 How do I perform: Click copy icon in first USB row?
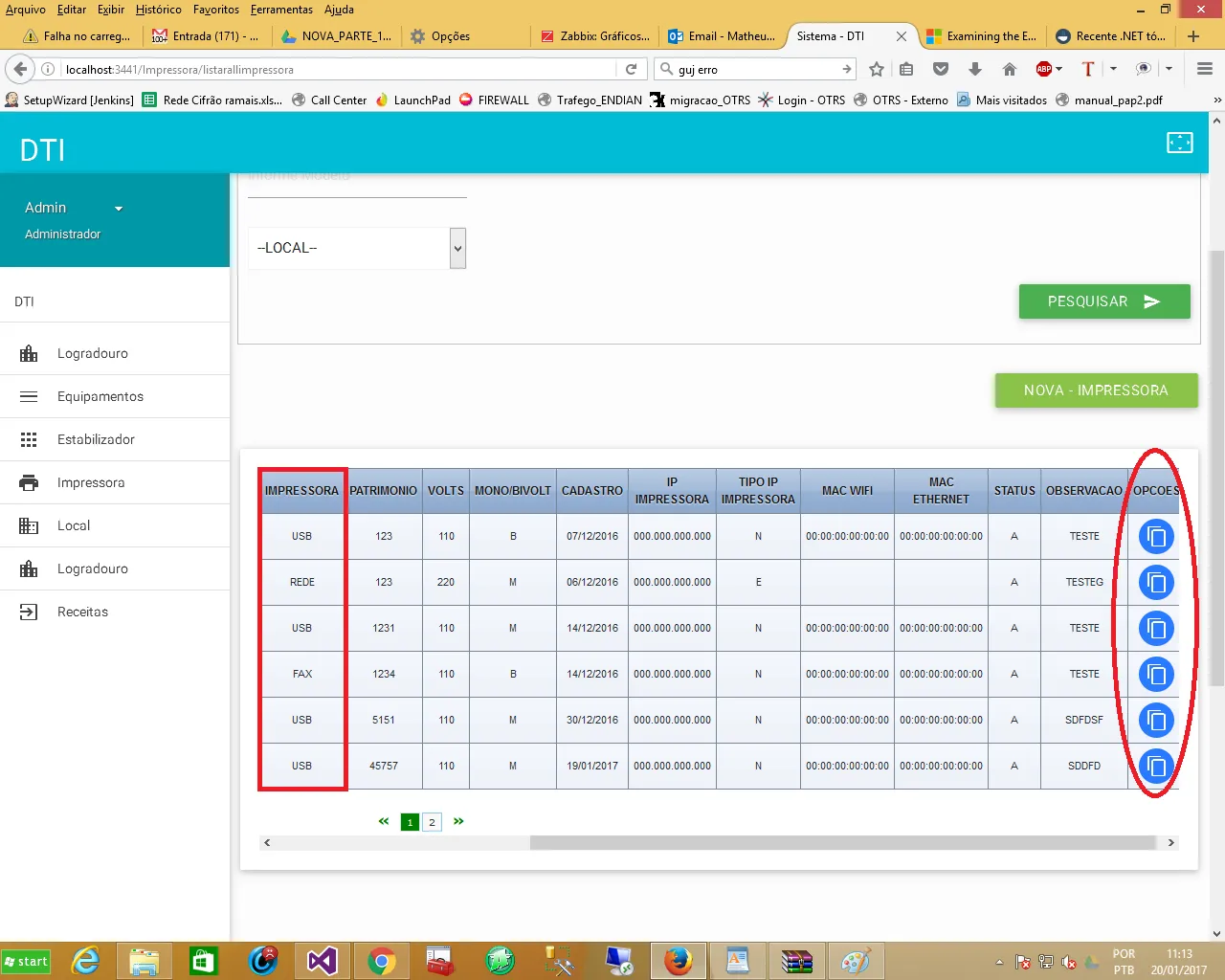tap(1156, 537)
